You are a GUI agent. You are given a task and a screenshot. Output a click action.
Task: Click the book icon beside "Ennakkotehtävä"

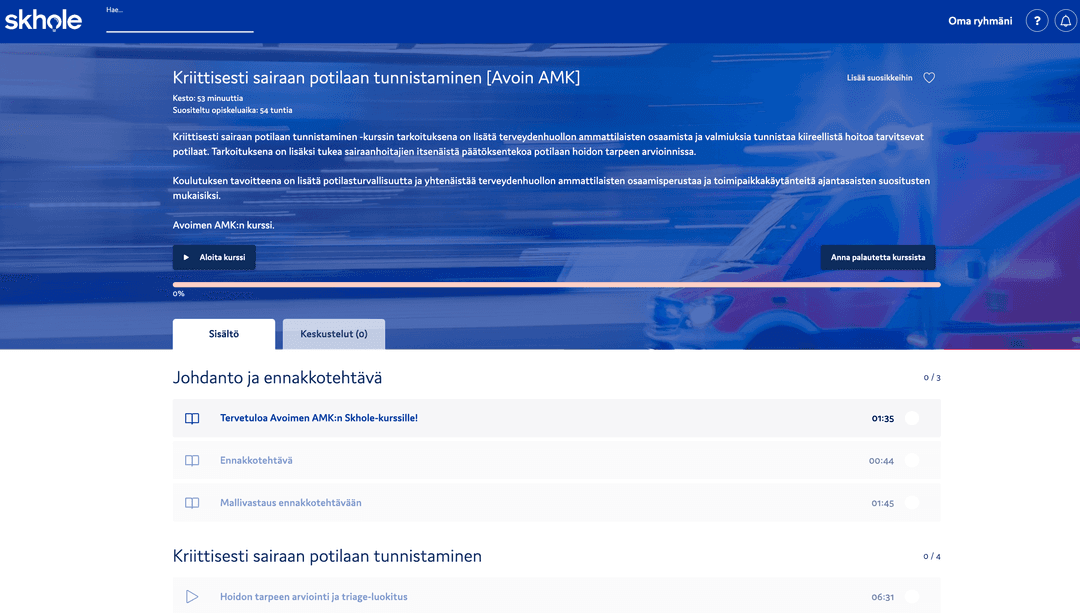click(x=192, y=460)
